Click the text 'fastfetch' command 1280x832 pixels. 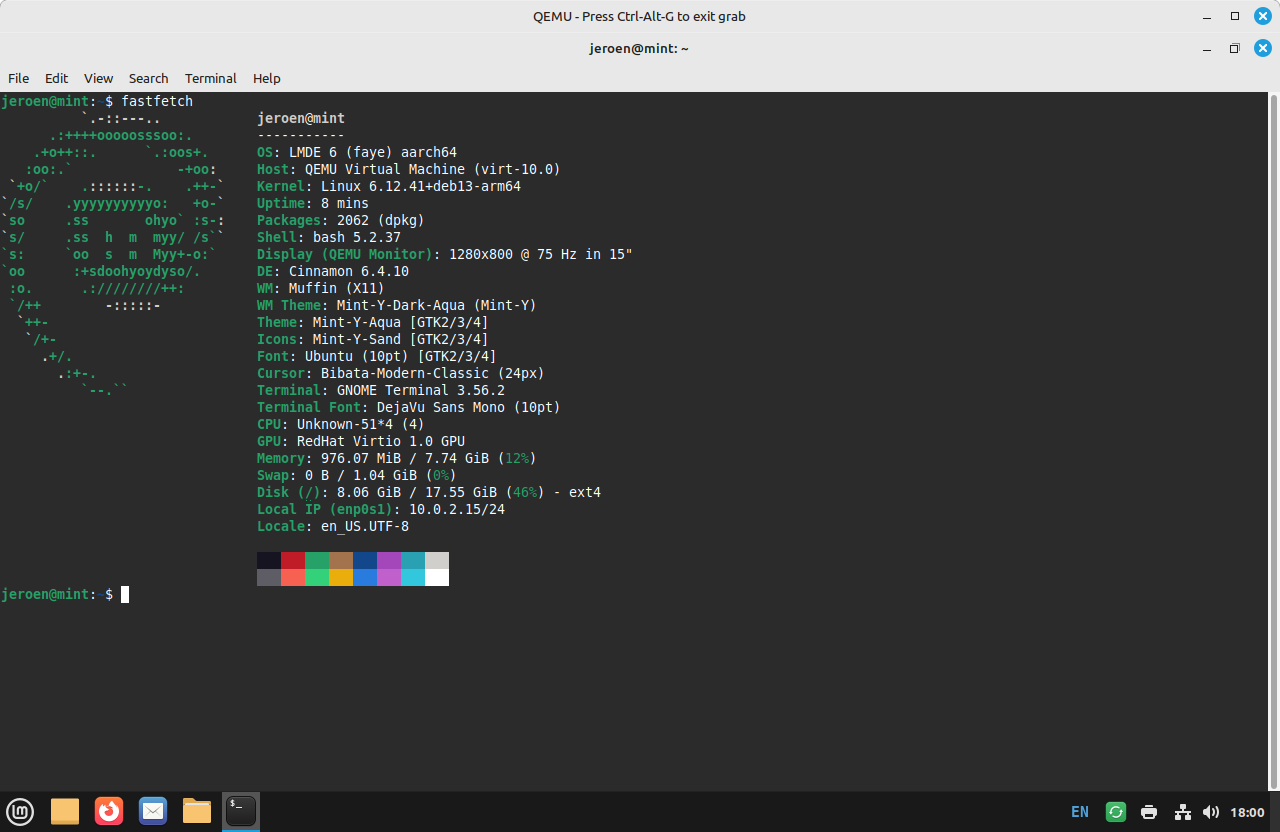point(157,101)
